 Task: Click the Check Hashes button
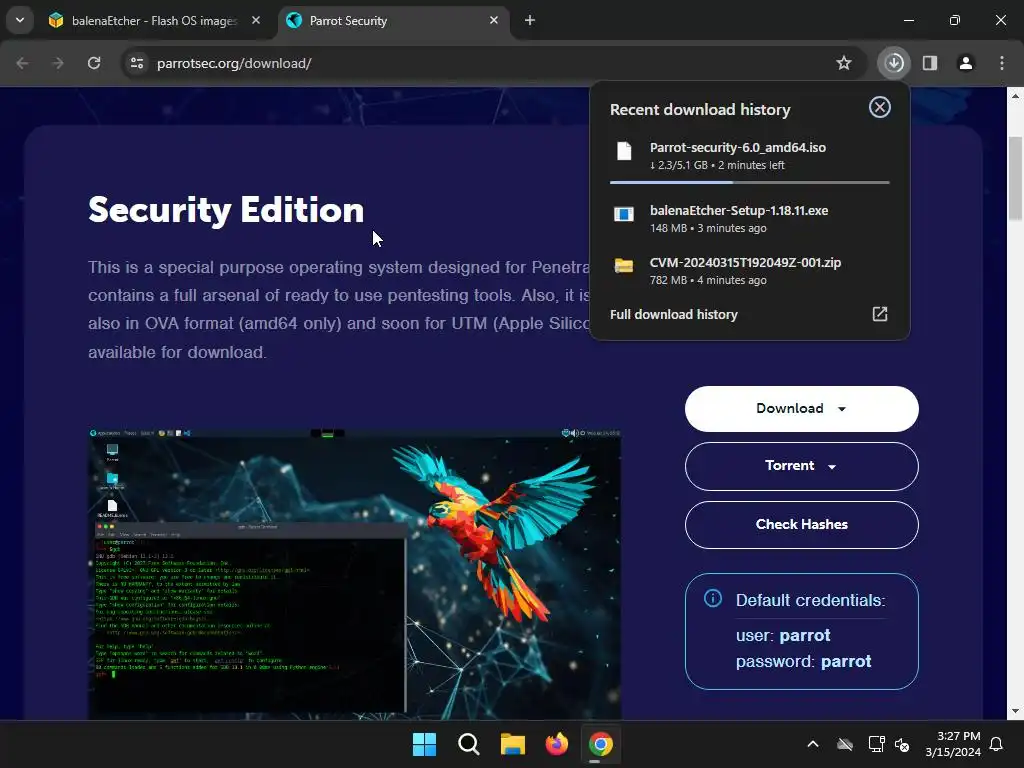click(x=801, y=525)
